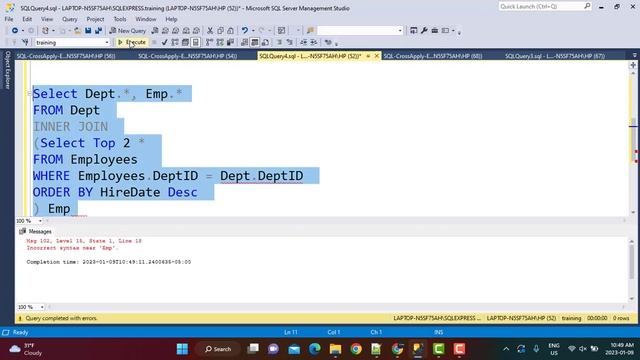The height and width of the screenshot is (360, 640).
Task: Click the Paste icon
Action: pos(231,31)
